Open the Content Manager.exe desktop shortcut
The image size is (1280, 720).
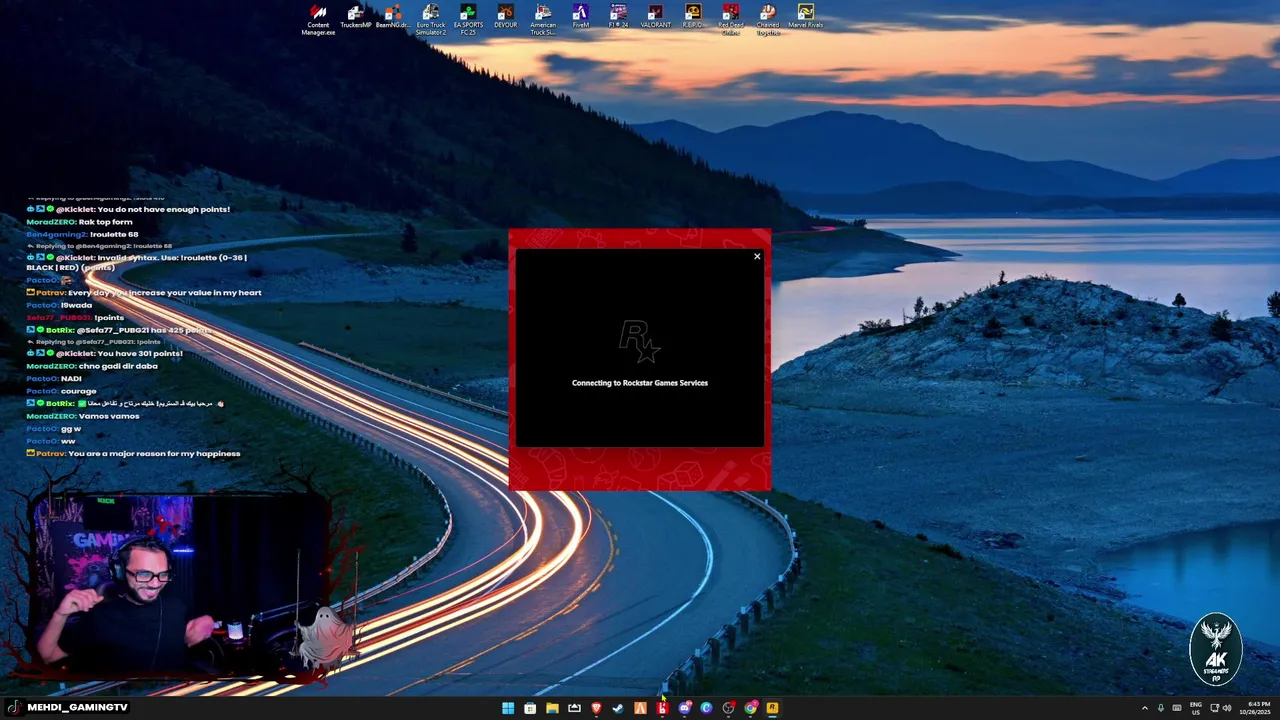point(318,19)
